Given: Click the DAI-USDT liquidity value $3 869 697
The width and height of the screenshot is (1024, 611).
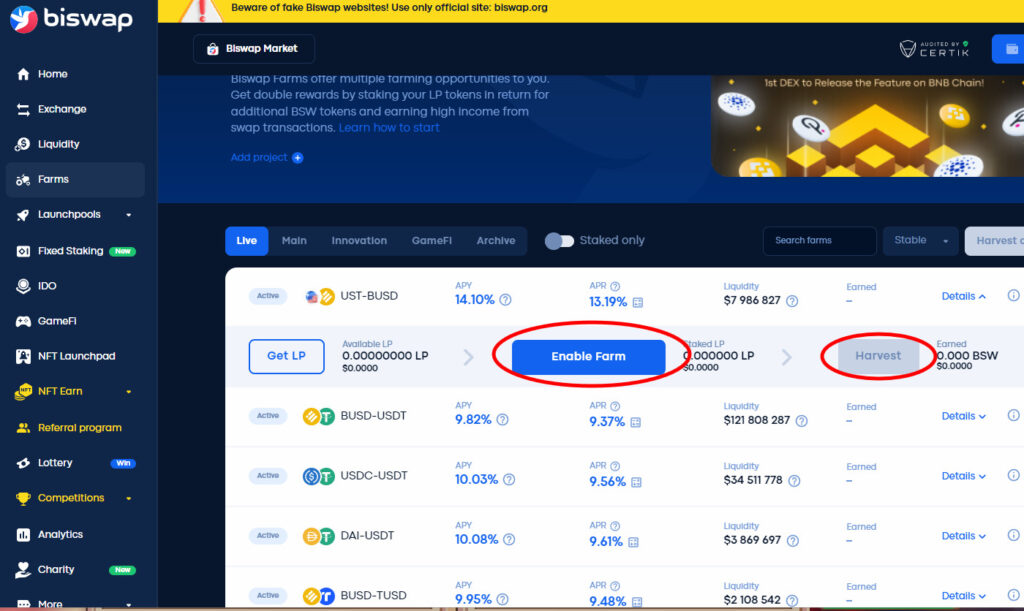Looking at the screenshot, I should tap(752, 541).
